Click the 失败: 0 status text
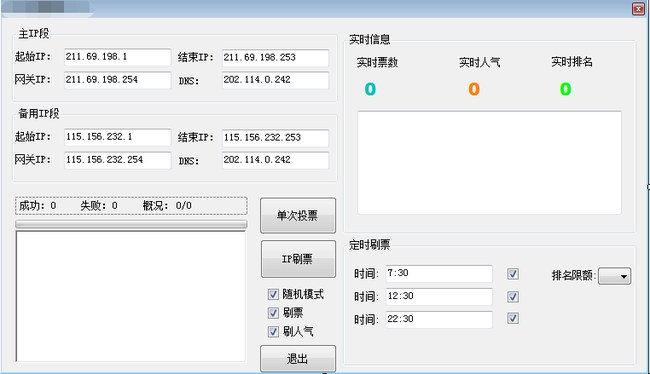650x374 pixels. coord(99,206)
